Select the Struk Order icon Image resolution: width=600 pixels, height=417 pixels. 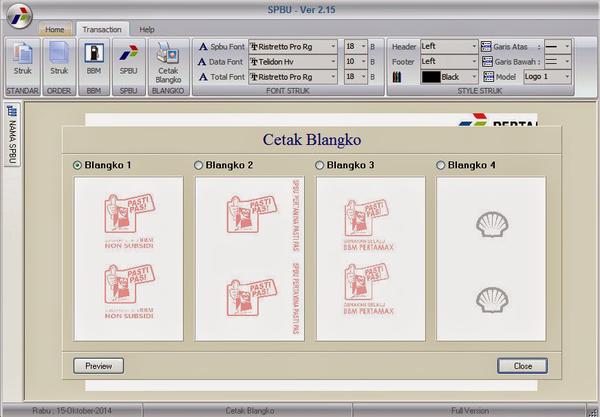(x=59, y=53)
